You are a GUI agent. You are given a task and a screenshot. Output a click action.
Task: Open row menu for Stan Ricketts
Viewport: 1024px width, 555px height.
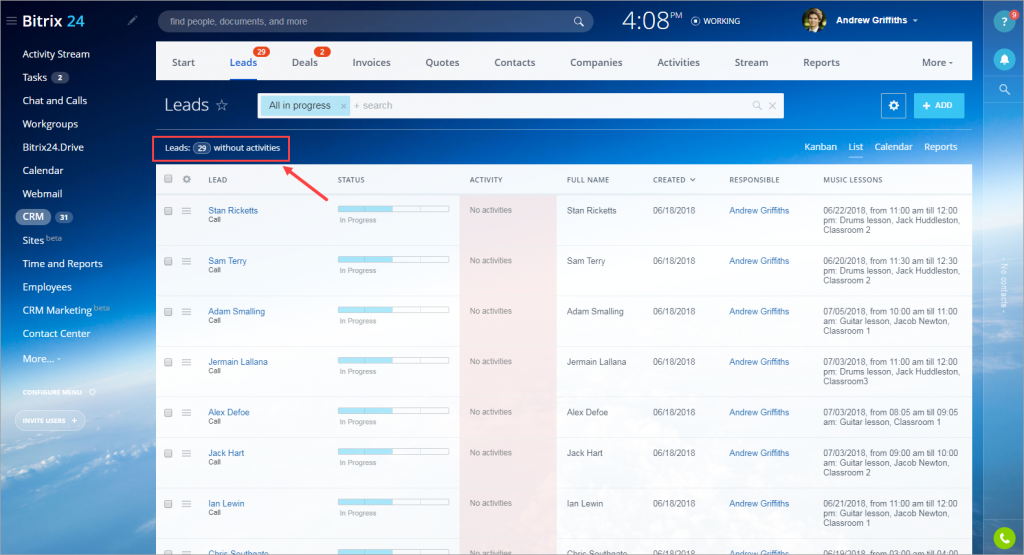[x=187, y=211]
